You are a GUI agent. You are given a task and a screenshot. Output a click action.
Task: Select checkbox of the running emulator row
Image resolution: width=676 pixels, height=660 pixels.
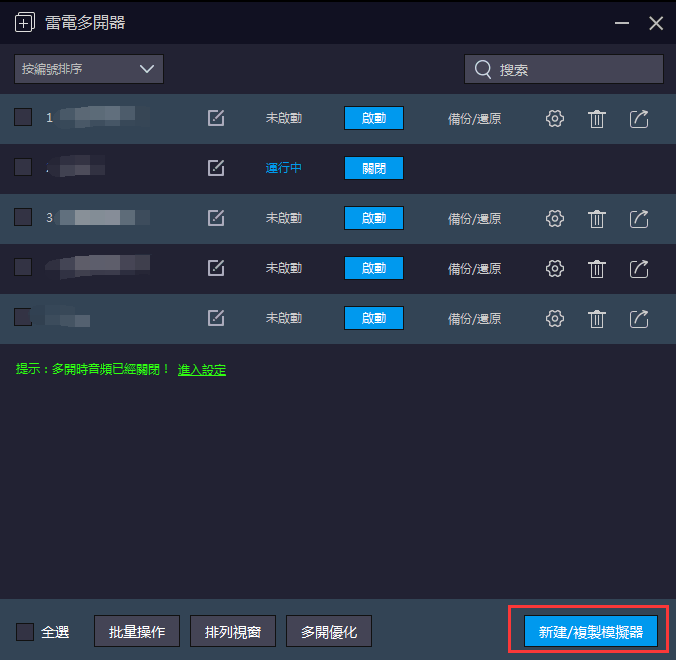23,168
